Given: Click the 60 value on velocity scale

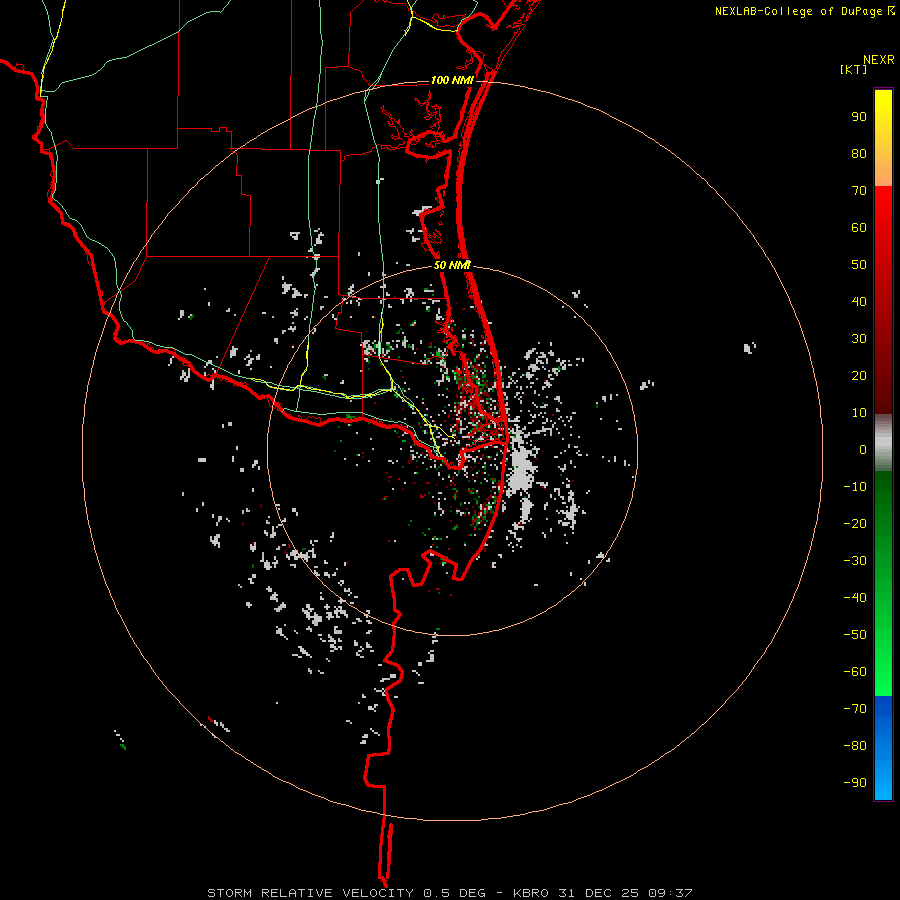Looking at the screenshot, I should pyautogui.click(x=859, y=228).
